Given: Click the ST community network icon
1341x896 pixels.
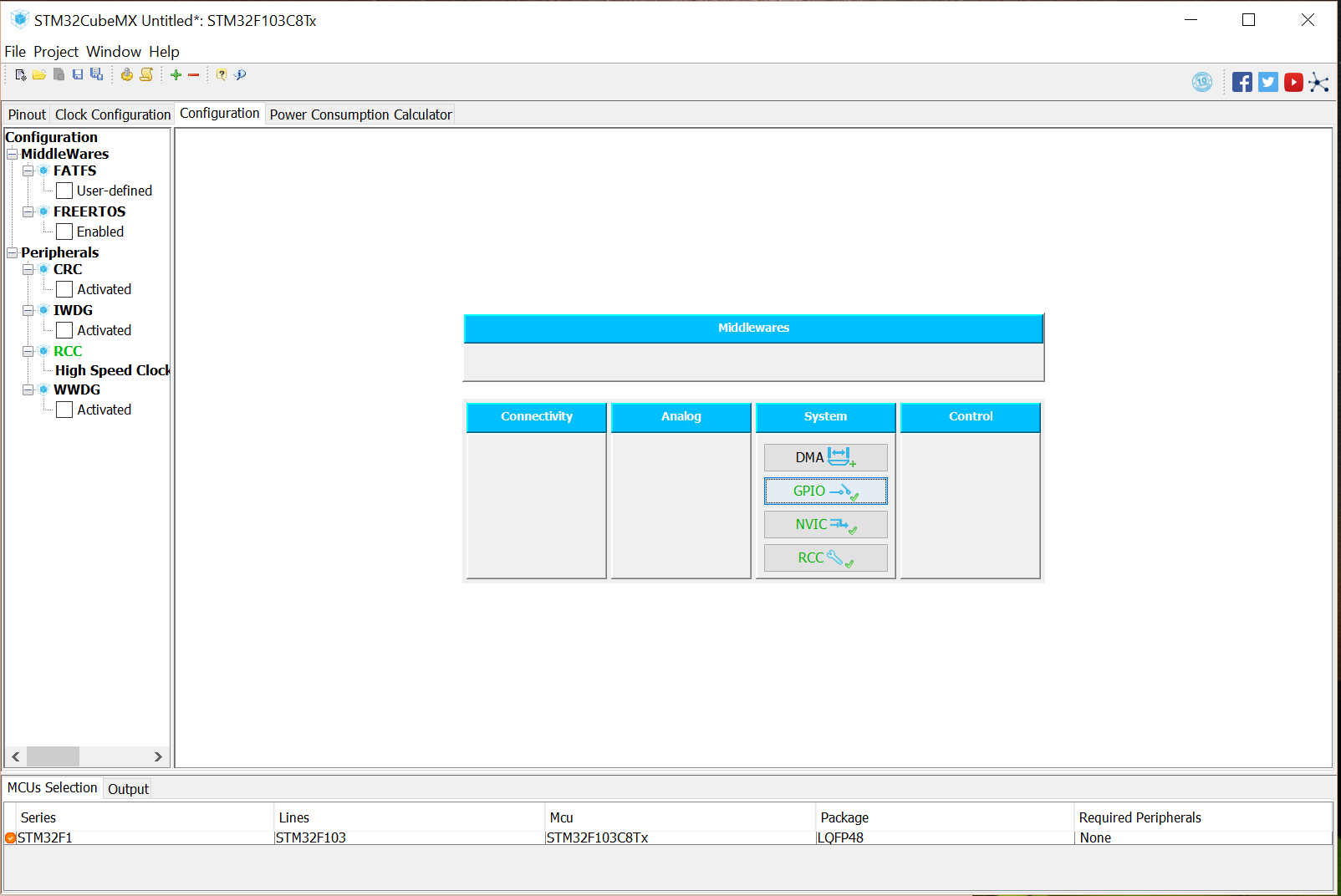Looking at the screenshot, I should pos(1318,82).
